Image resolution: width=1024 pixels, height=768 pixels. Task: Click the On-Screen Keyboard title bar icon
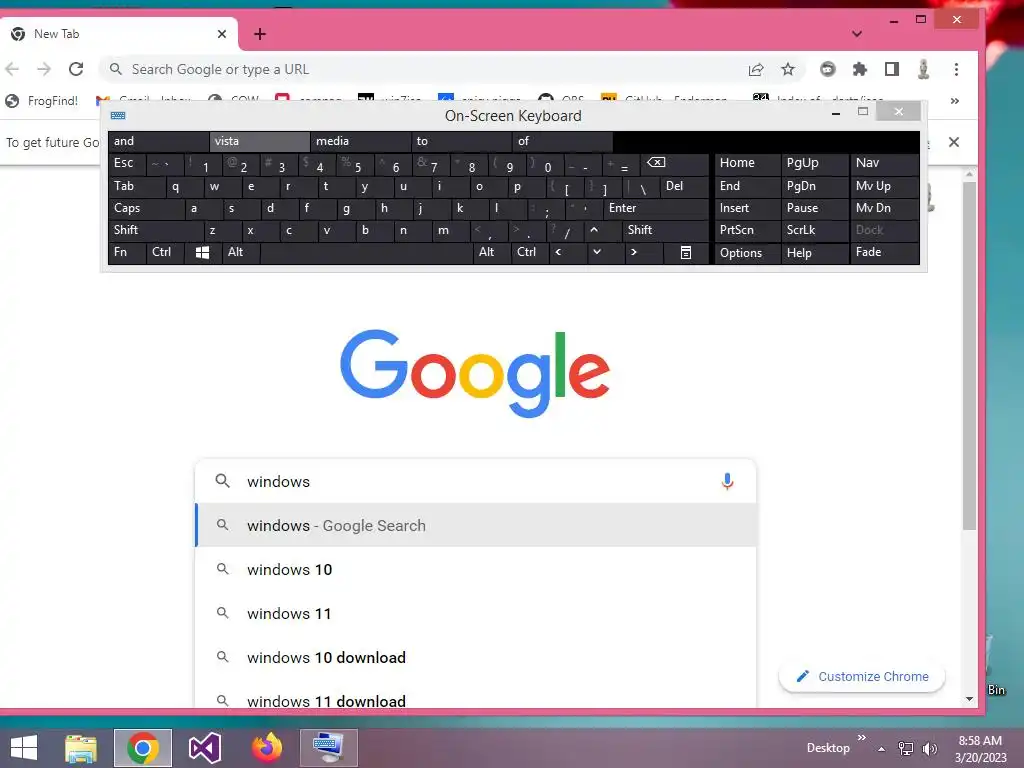point(118,116)
